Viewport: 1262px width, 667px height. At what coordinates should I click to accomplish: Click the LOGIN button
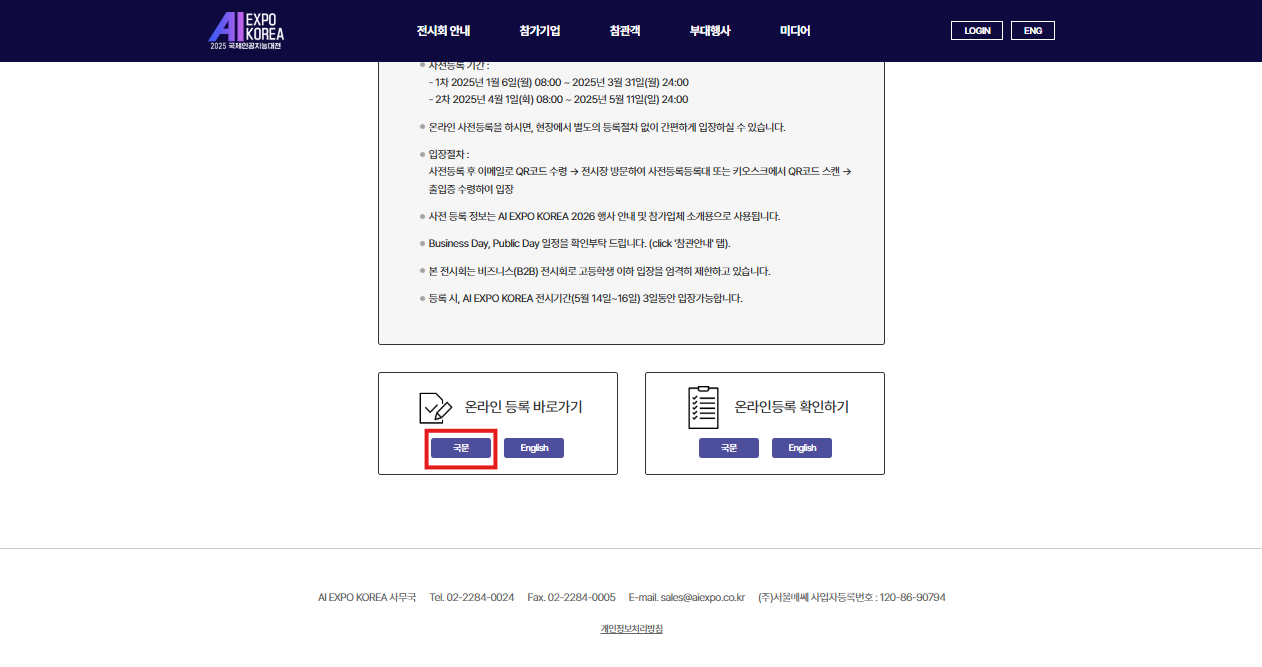[x=977, y=31]
